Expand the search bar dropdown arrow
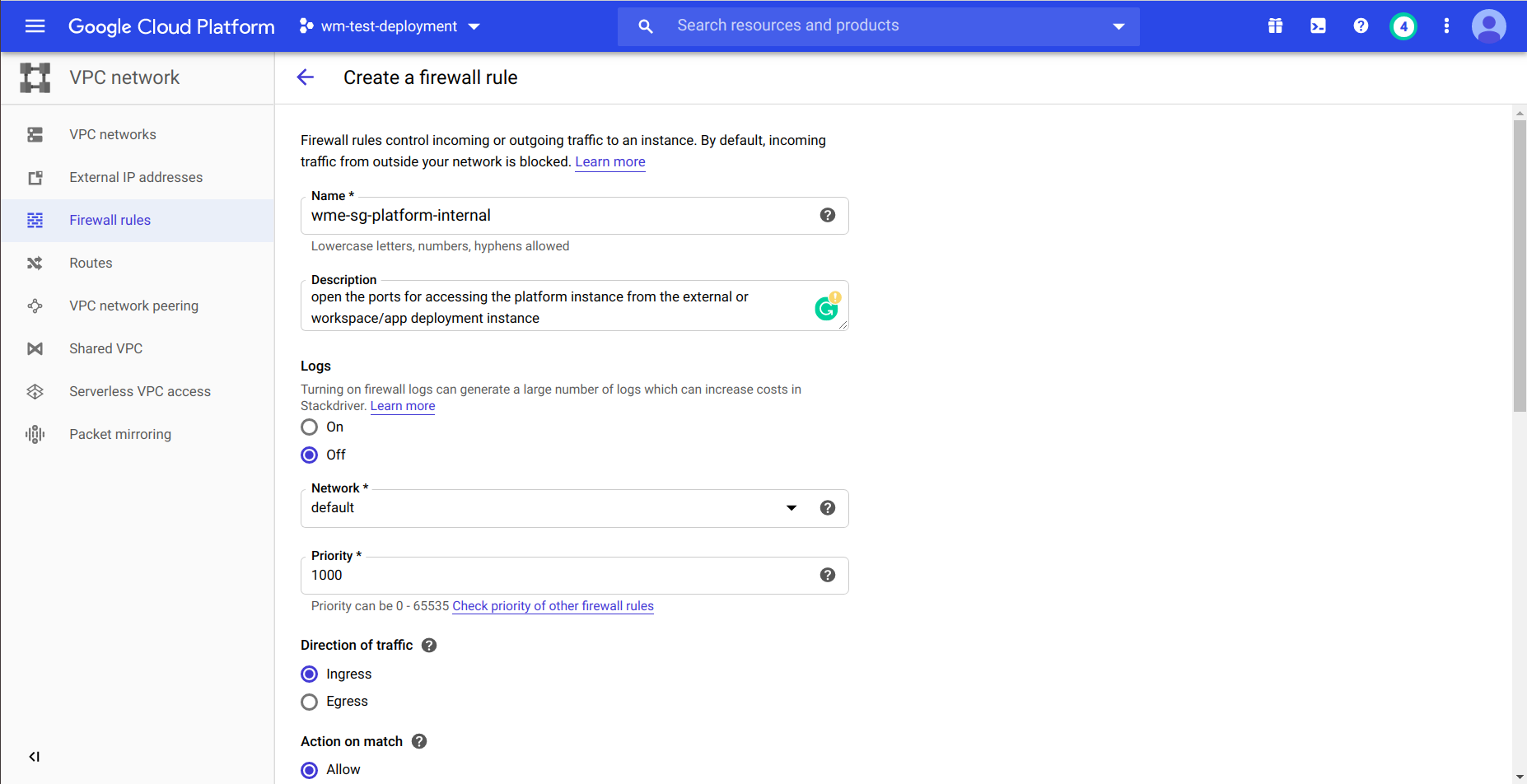The height and width of the screenshot is (784, 1527). pyautogui.click(x=1118, y=26)
